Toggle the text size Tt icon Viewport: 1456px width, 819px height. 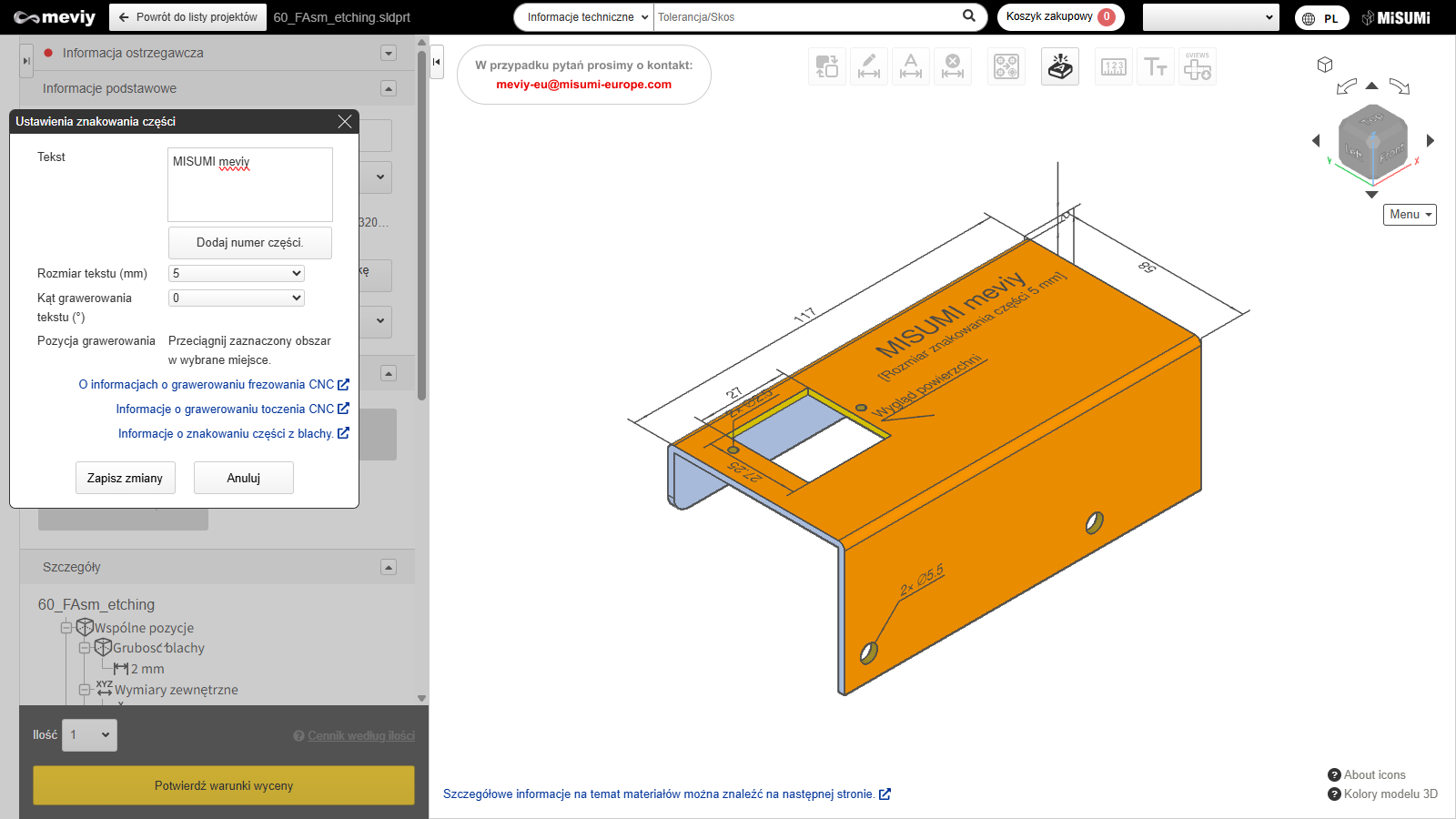click(x=1156, y=66)
